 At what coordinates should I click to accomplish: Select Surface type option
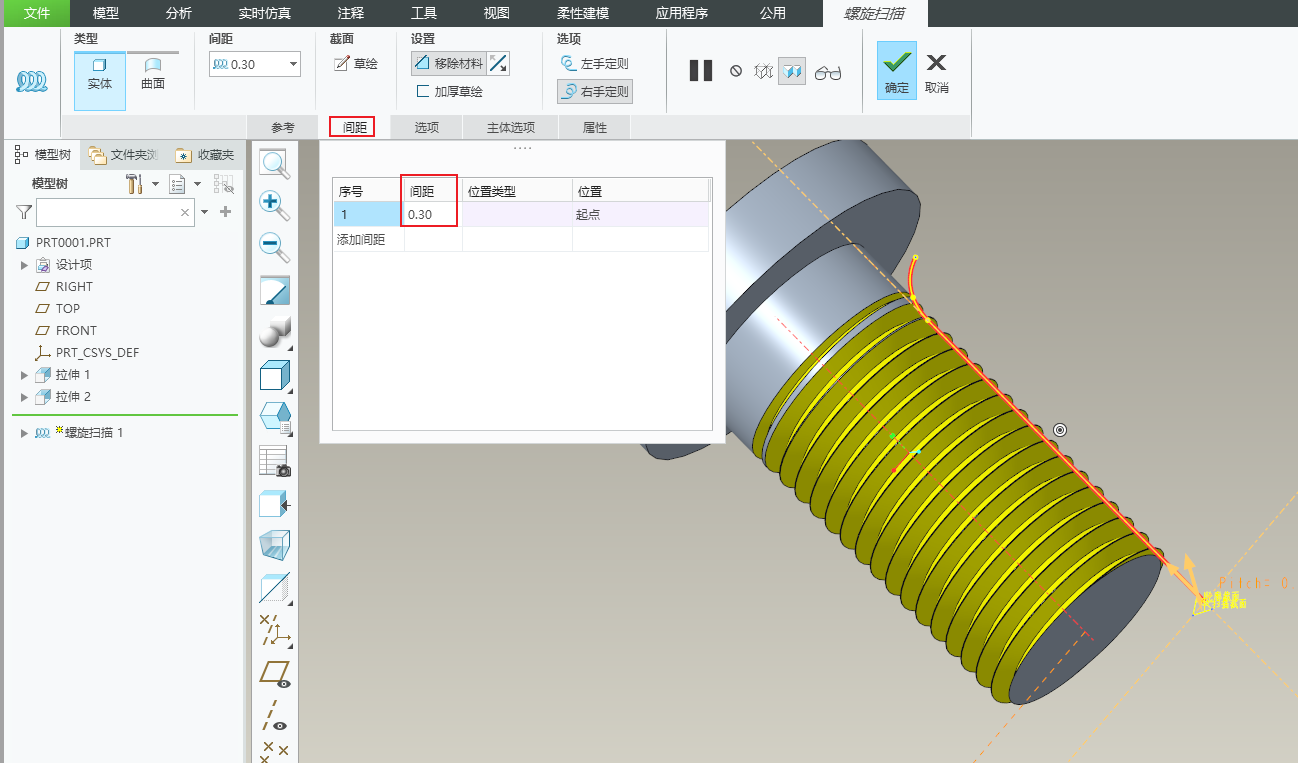pyautogui.click(x=152, y=75)
